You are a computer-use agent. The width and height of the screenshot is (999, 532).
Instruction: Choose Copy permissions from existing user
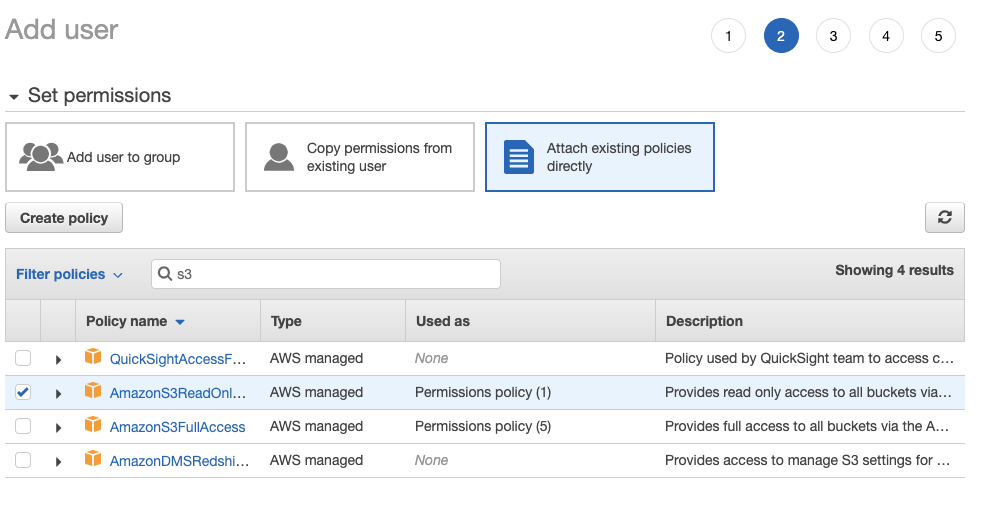pos(360,157)
